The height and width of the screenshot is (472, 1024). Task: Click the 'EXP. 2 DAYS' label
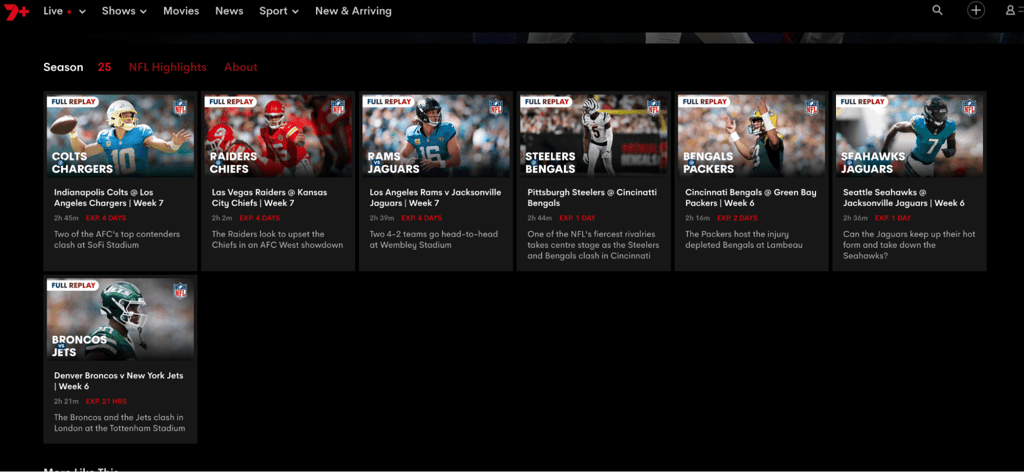pos(737,218)
